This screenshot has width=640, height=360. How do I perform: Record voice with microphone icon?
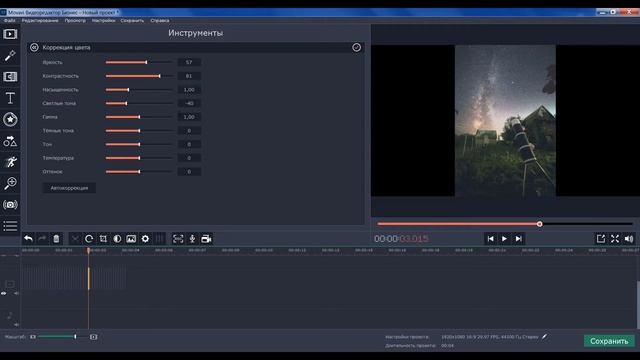click(x=192, y=239)
